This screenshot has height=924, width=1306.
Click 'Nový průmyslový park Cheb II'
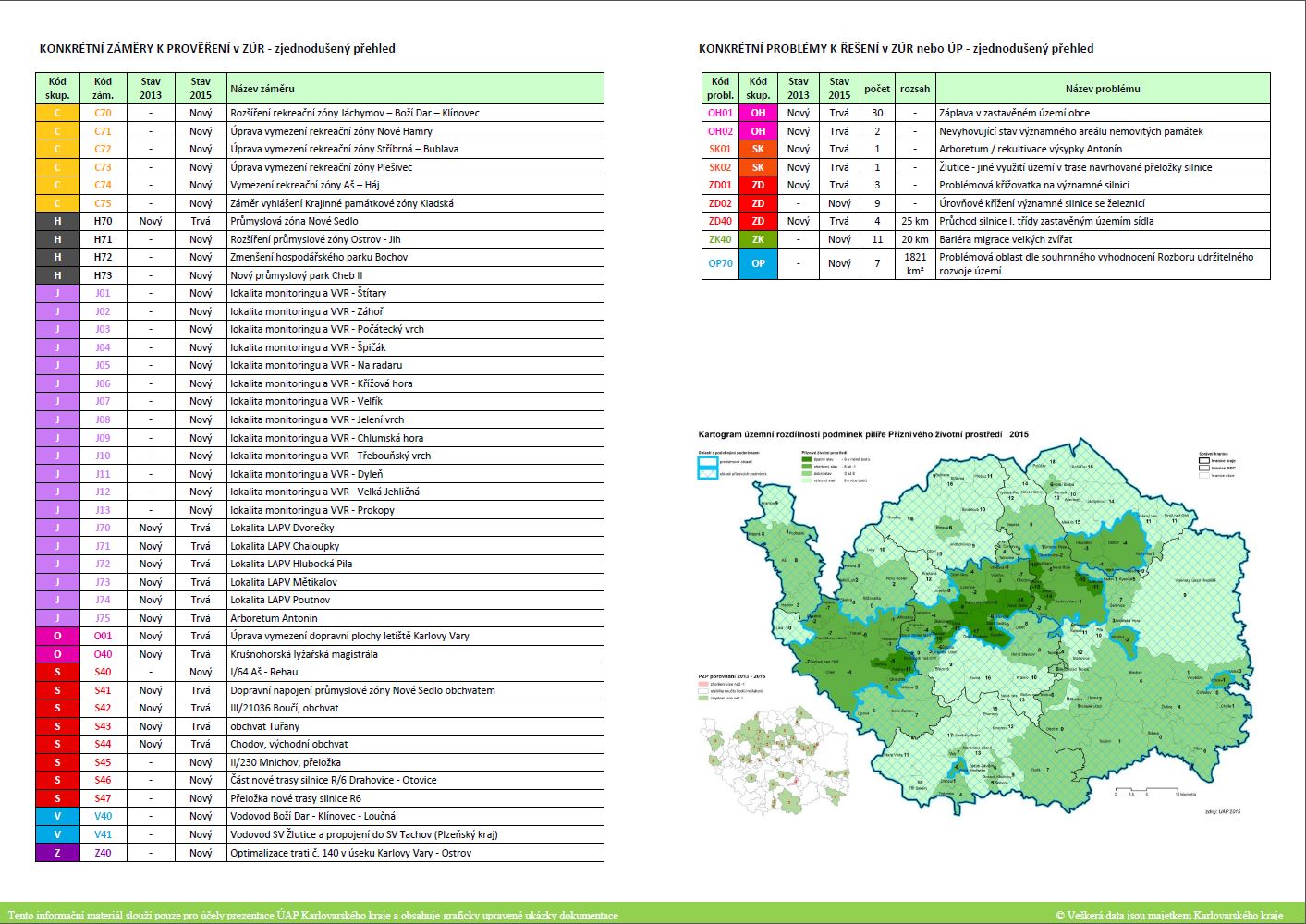(x=297, y=275)
